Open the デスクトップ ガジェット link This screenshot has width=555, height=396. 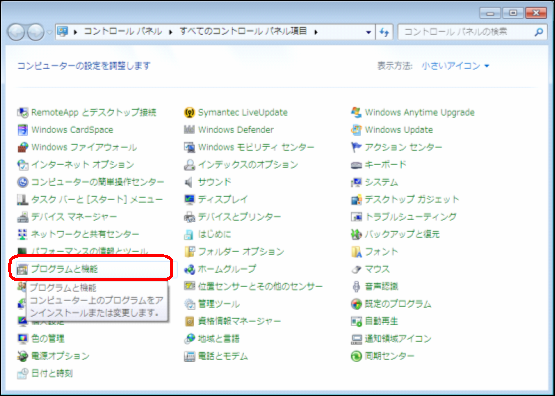412,200
